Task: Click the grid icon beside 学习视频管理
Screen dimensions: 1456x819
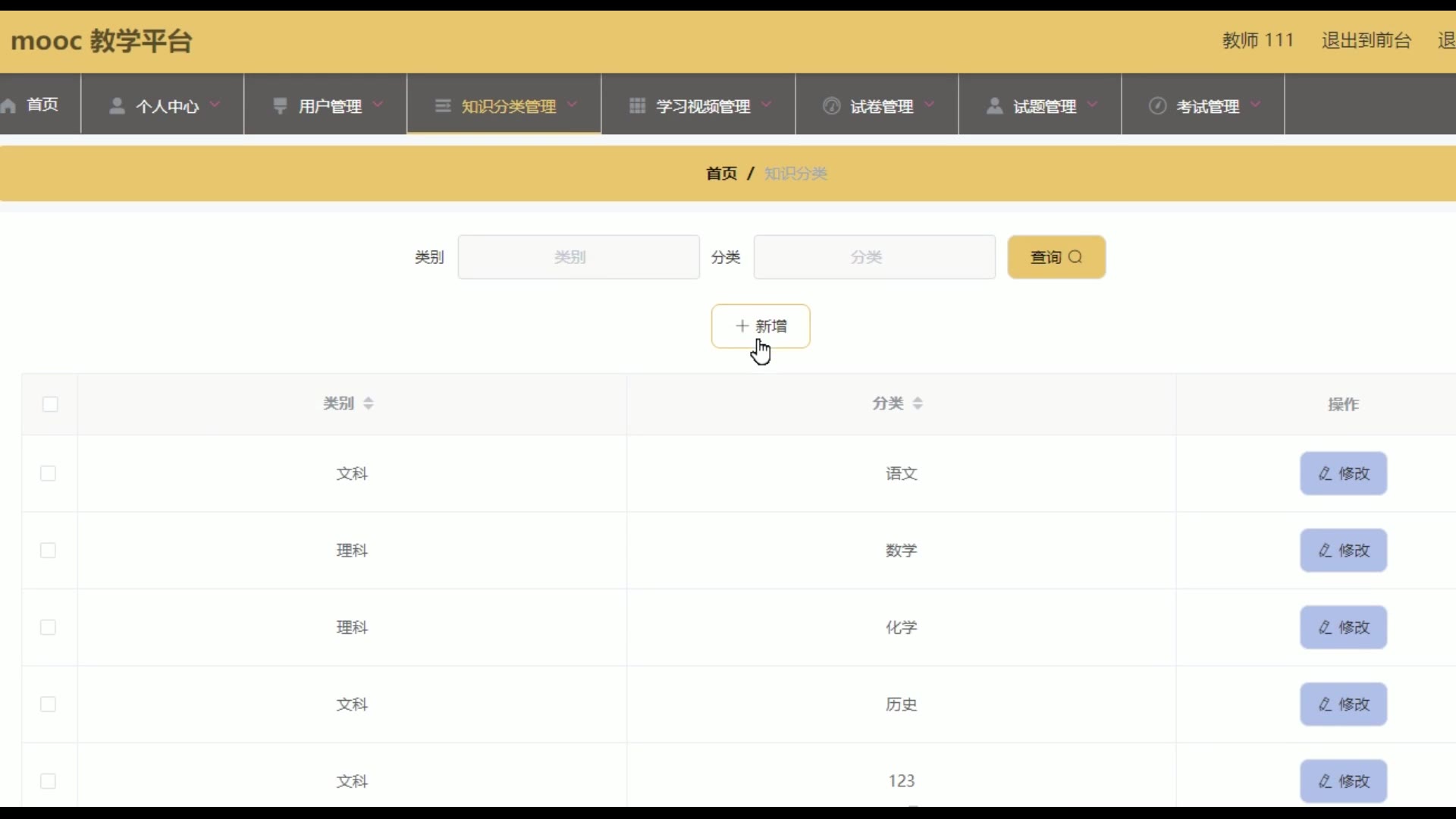Action: tap(637, 106)
